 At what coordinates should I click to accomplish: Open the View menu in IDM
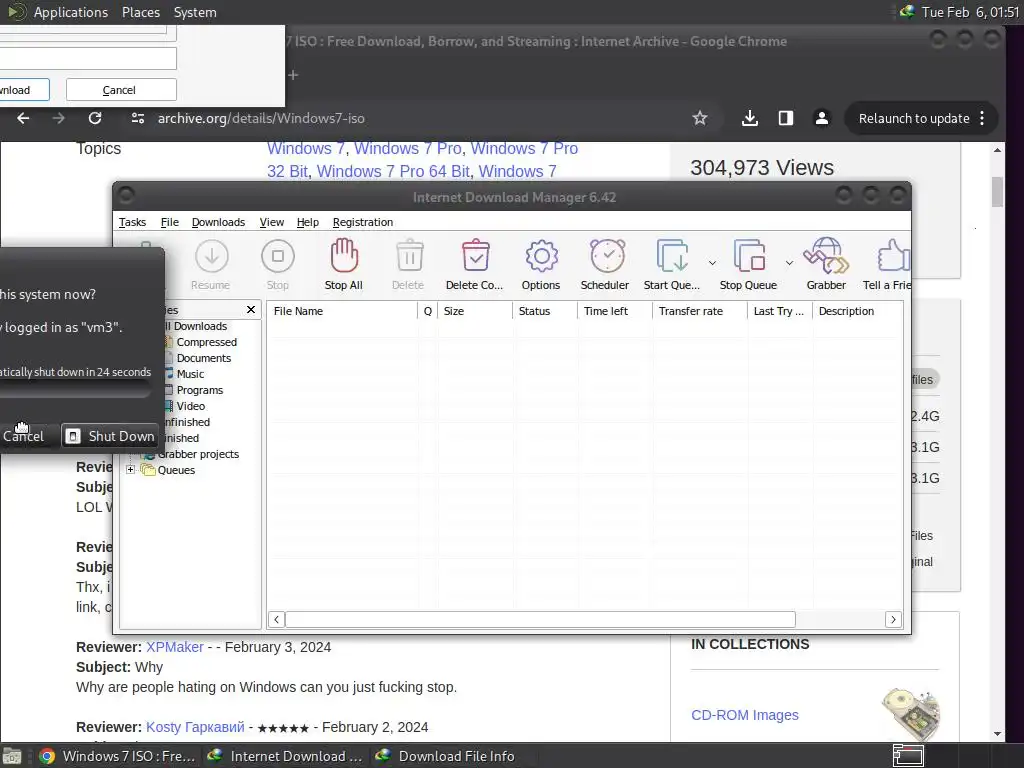tap(272, 222)
